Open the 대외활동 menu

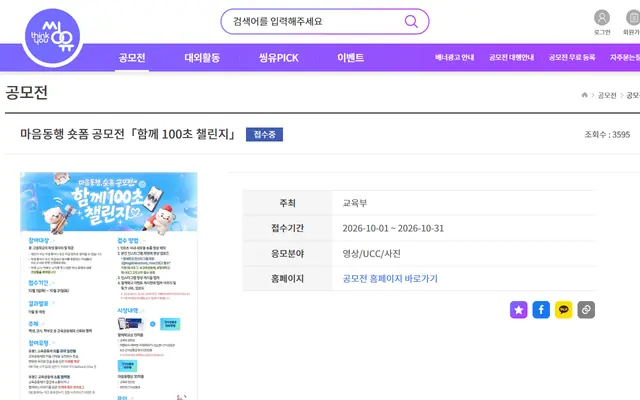pos(202,58)
